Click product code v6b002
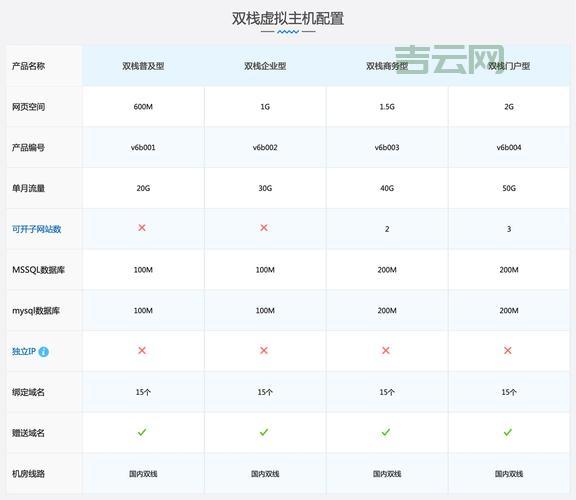 click(265, 148)
